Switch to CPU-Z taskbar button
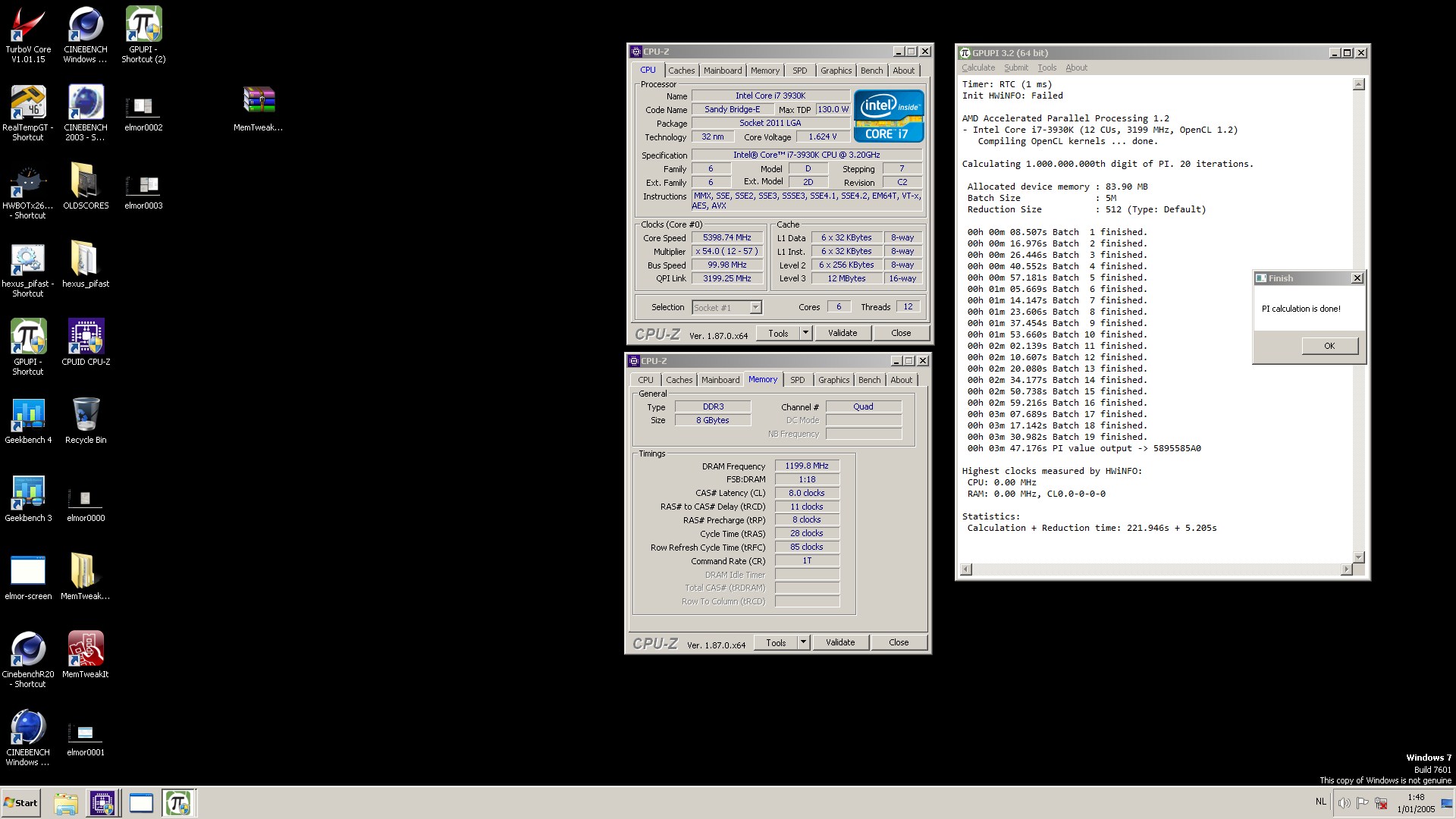The height and width of the screenshot is (819, 1456). click(x=102, y=803)
